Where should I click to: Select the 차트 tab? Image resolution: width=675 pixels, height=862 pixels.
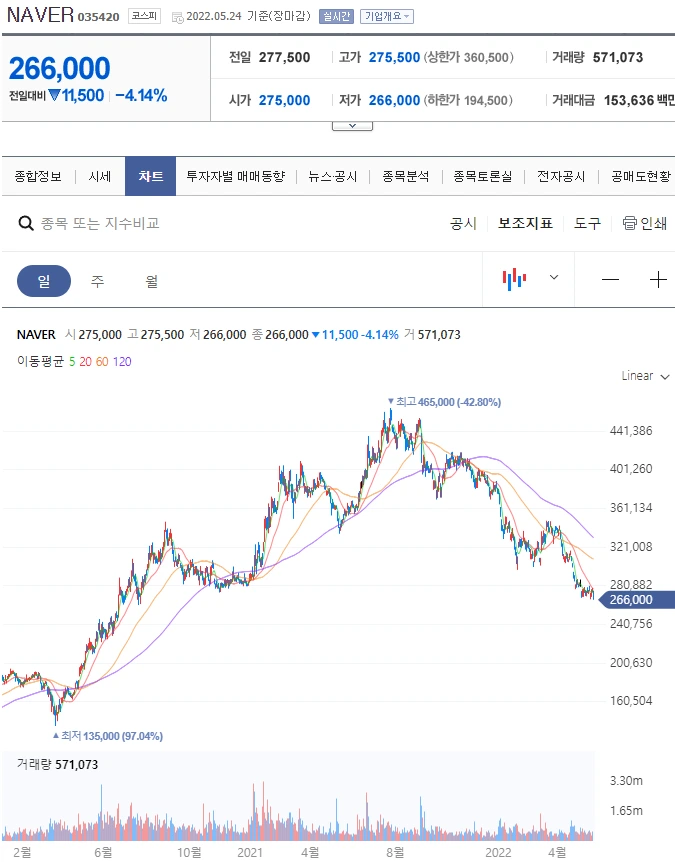pos(151,176)
